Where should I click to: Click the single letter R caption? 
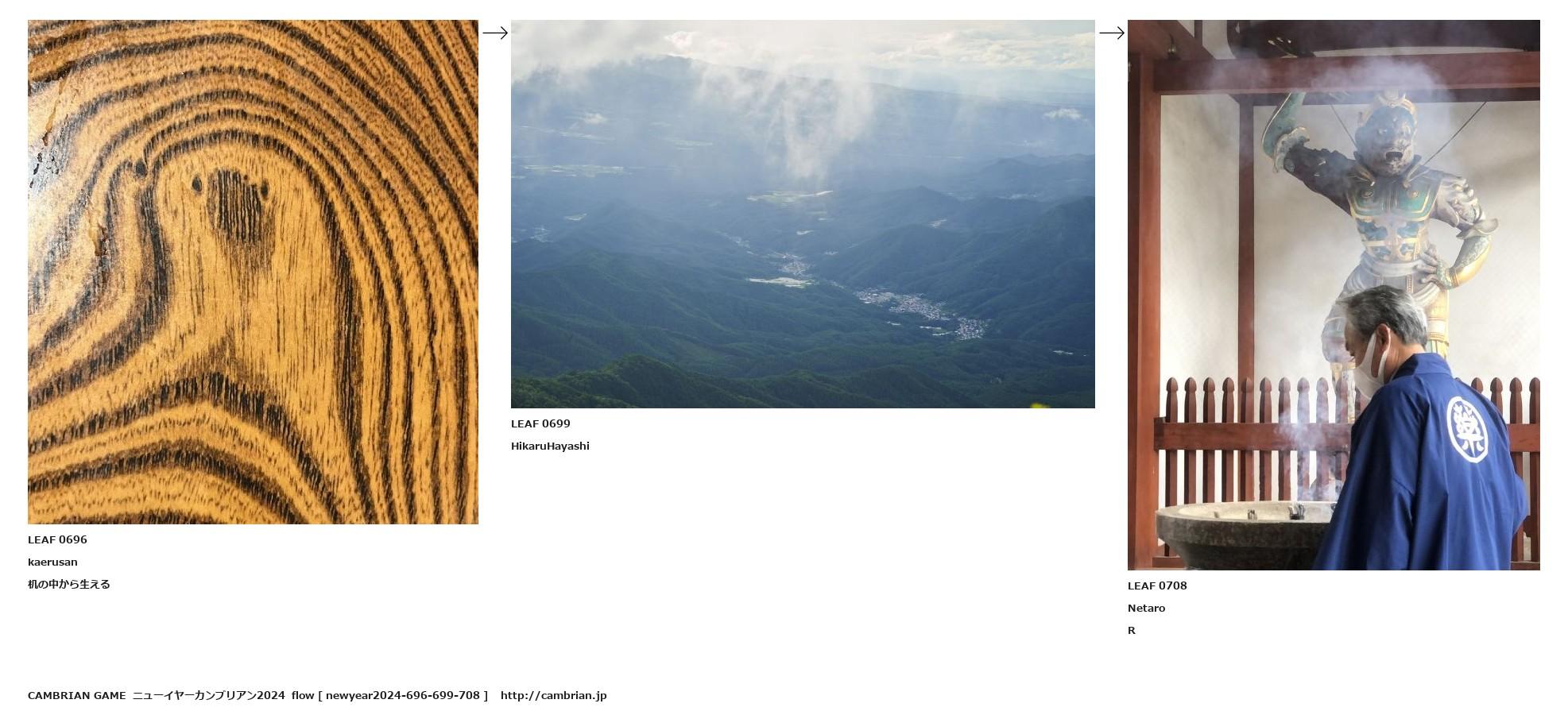click(x=1132, y=630)
